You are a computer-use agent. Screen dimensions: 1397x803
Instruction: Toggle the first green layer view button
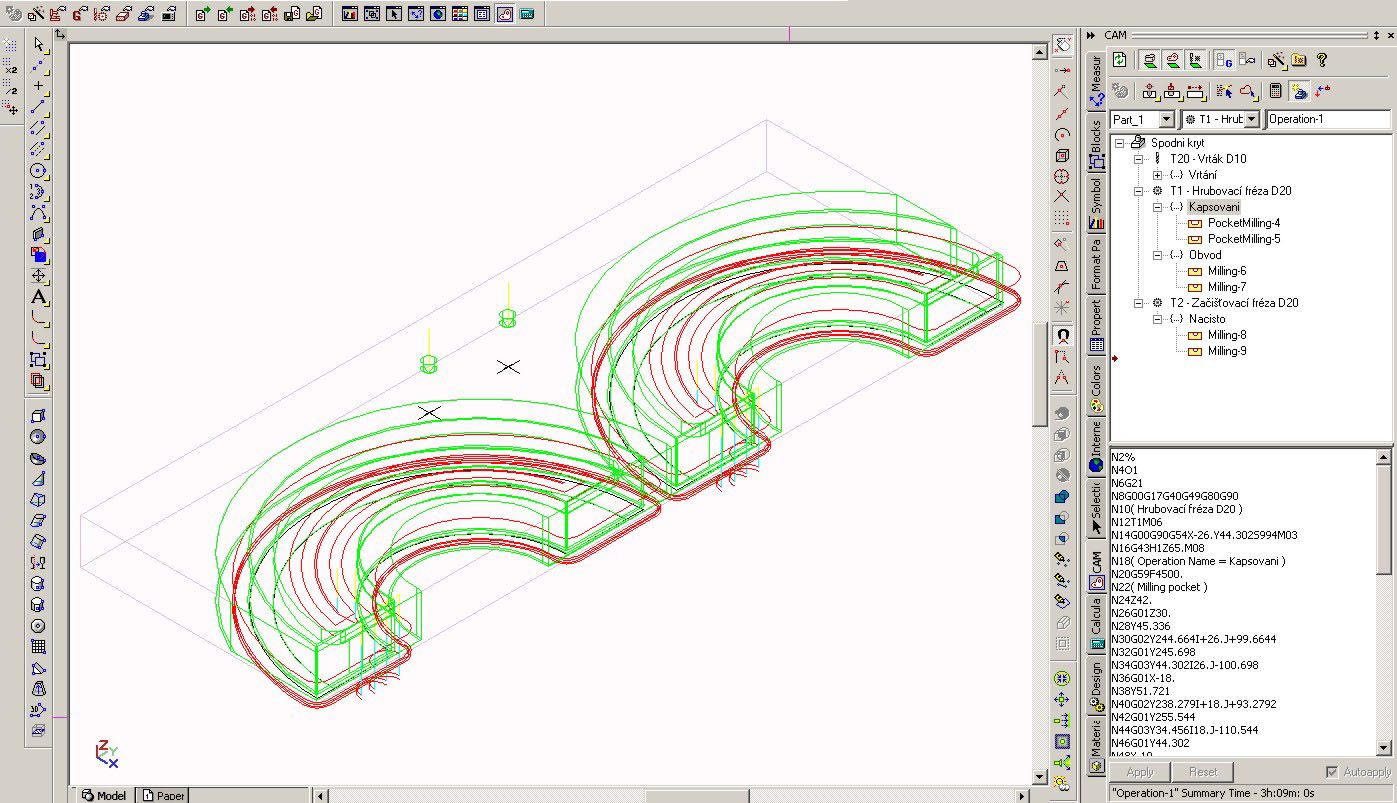click(1150, 60)
